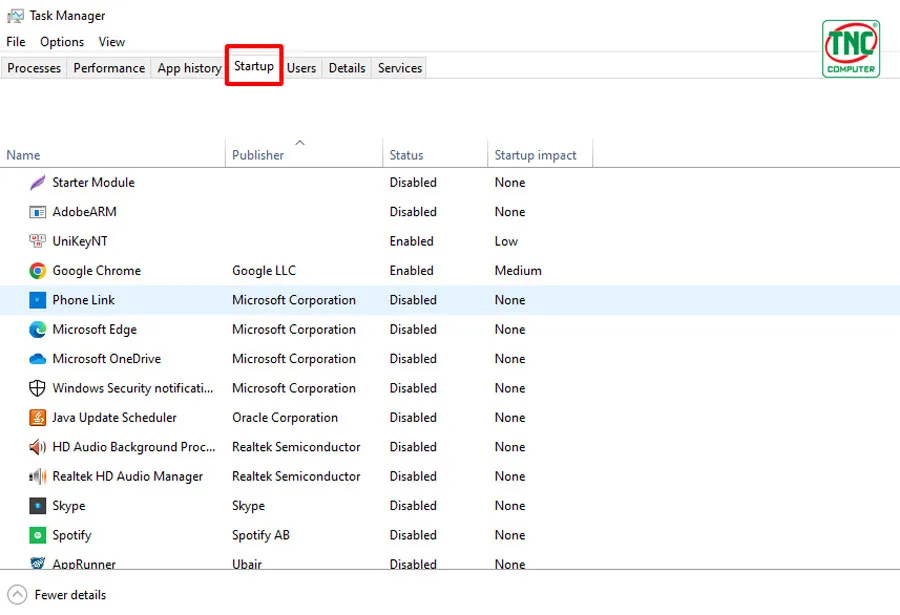
Task: Click the UniKeyNT icon
Action: coord(37,241)
